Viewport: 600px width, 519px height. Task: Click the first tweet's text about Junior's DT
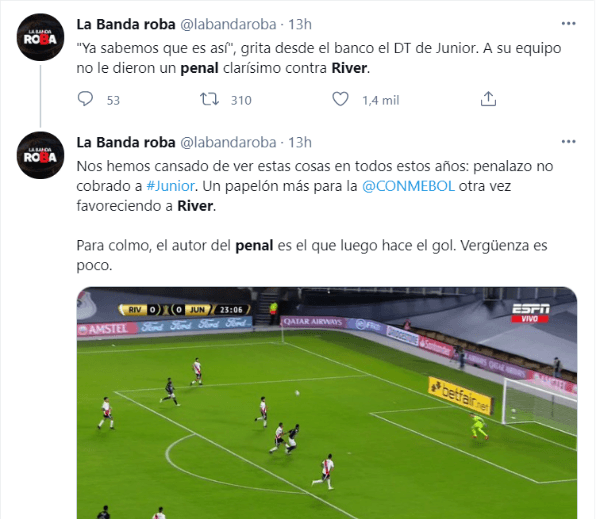click(x=319, y=58)
